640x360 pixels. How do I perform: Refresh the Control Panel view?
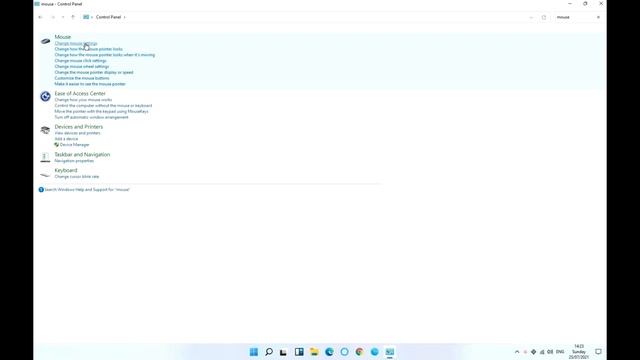pos(544,17)
